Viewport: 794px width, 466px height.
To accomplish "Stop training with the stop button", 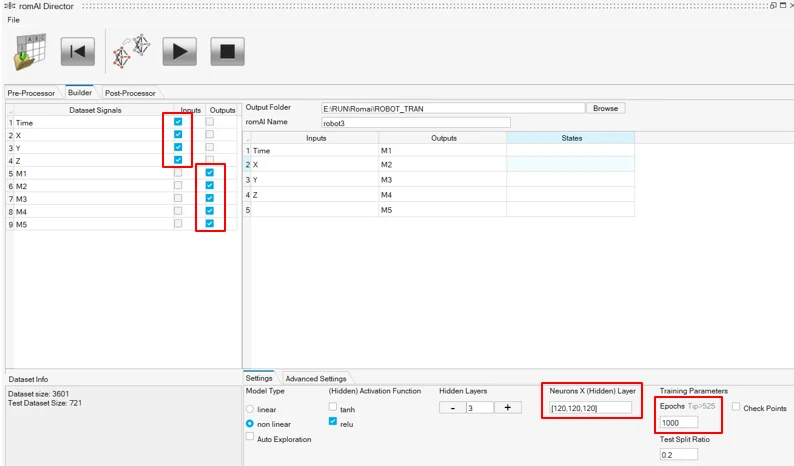I will tap(227, 51).
